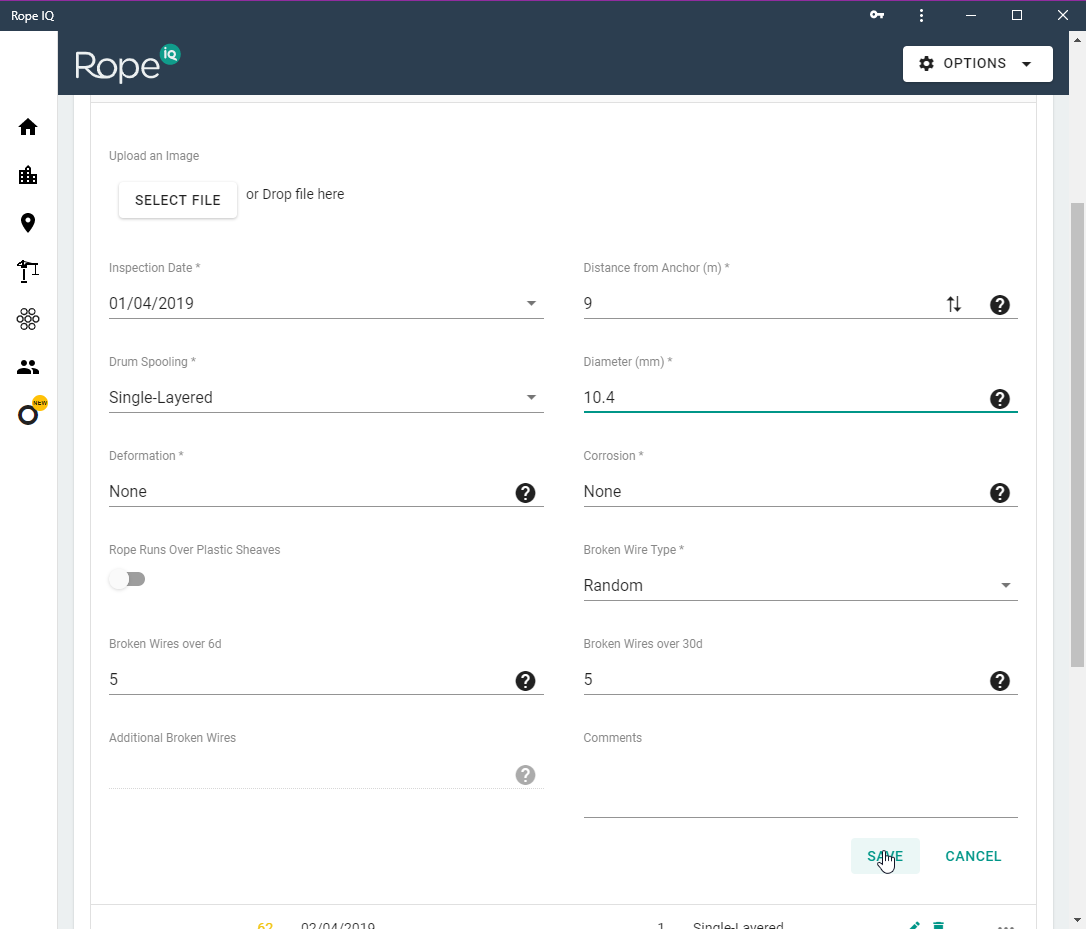Click the Select File button
This screenshot has height=929, width=1086.
178,200
